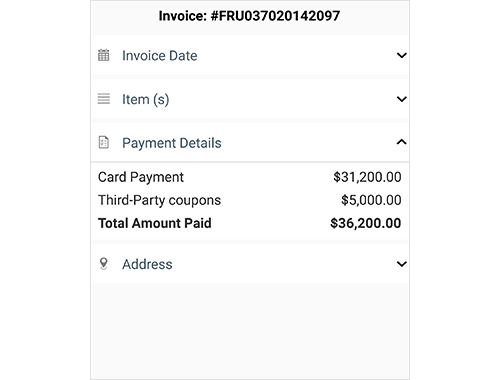Click the location pin icon beside Address
The height and width of the screenshot is (380, 500).
pos(104,264)
